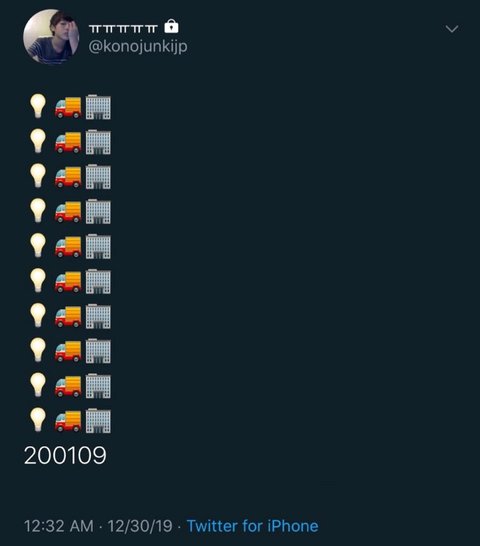Open the Twitter for iPhone source link
480x546 pixels.
point(253,526)
